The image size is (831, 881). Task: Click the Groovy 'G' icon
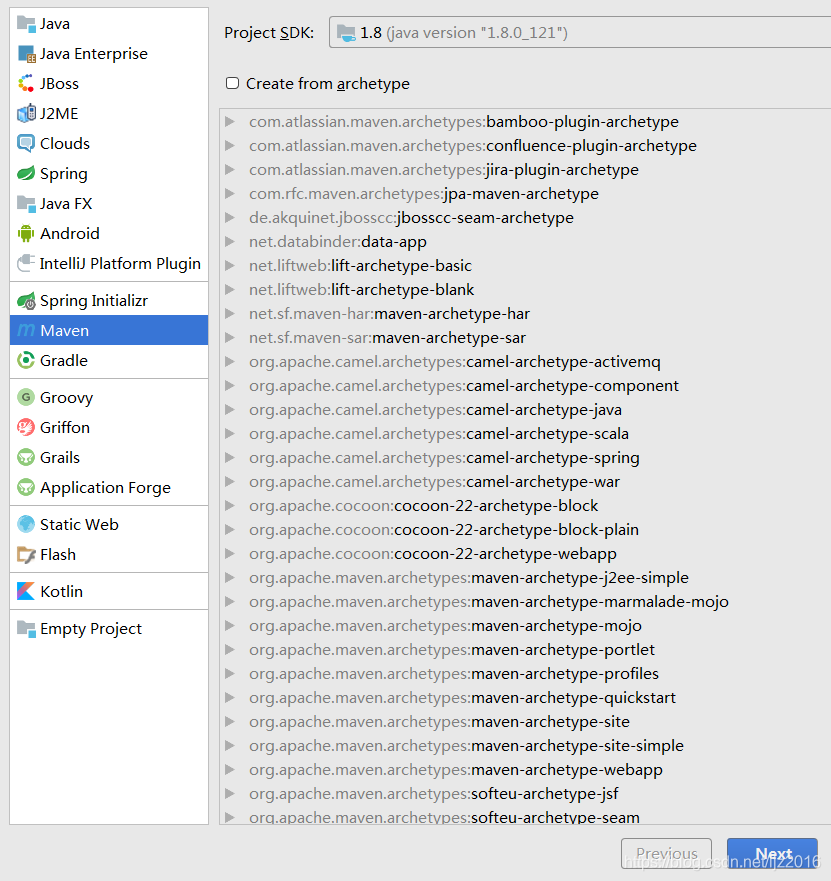click(26, 397)
